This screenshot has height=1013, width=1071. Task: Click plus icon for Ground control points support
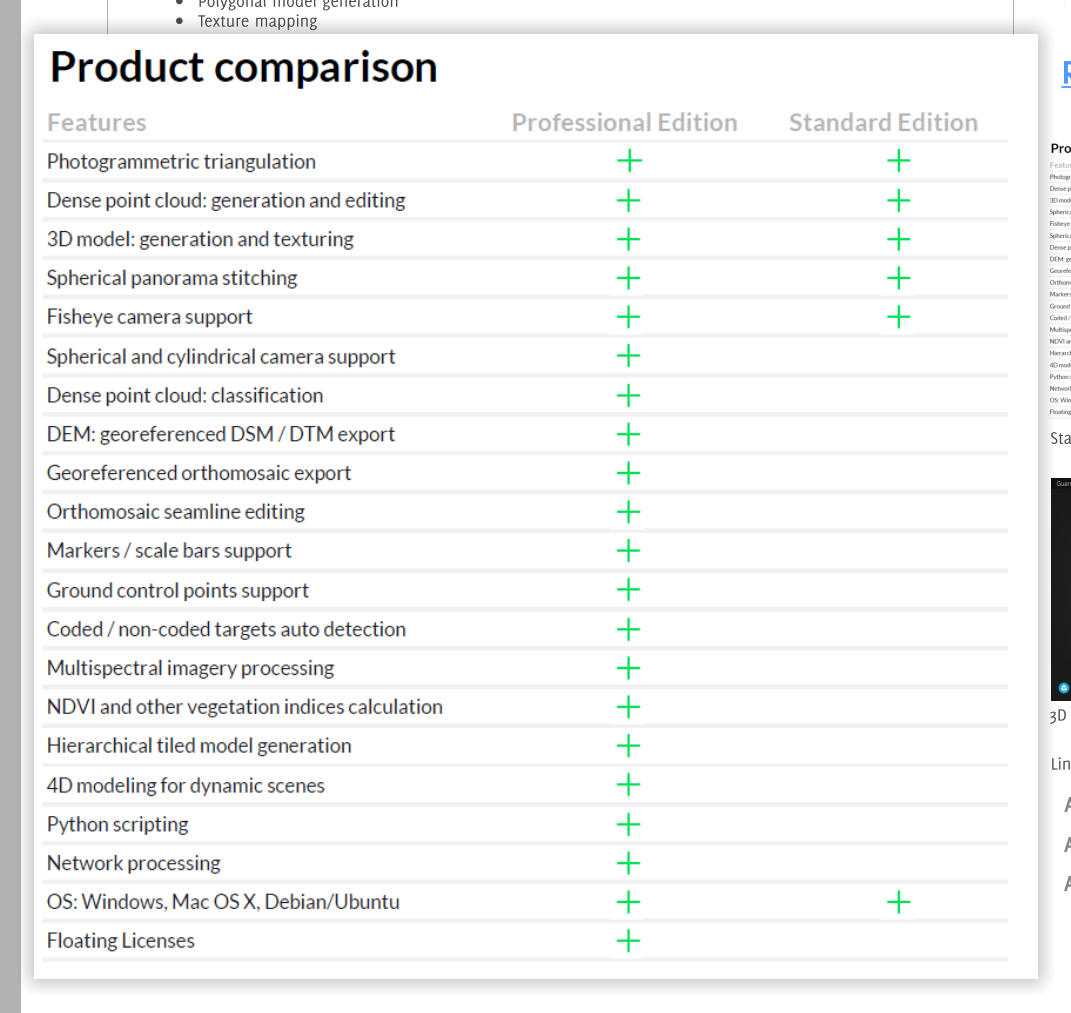628,590
